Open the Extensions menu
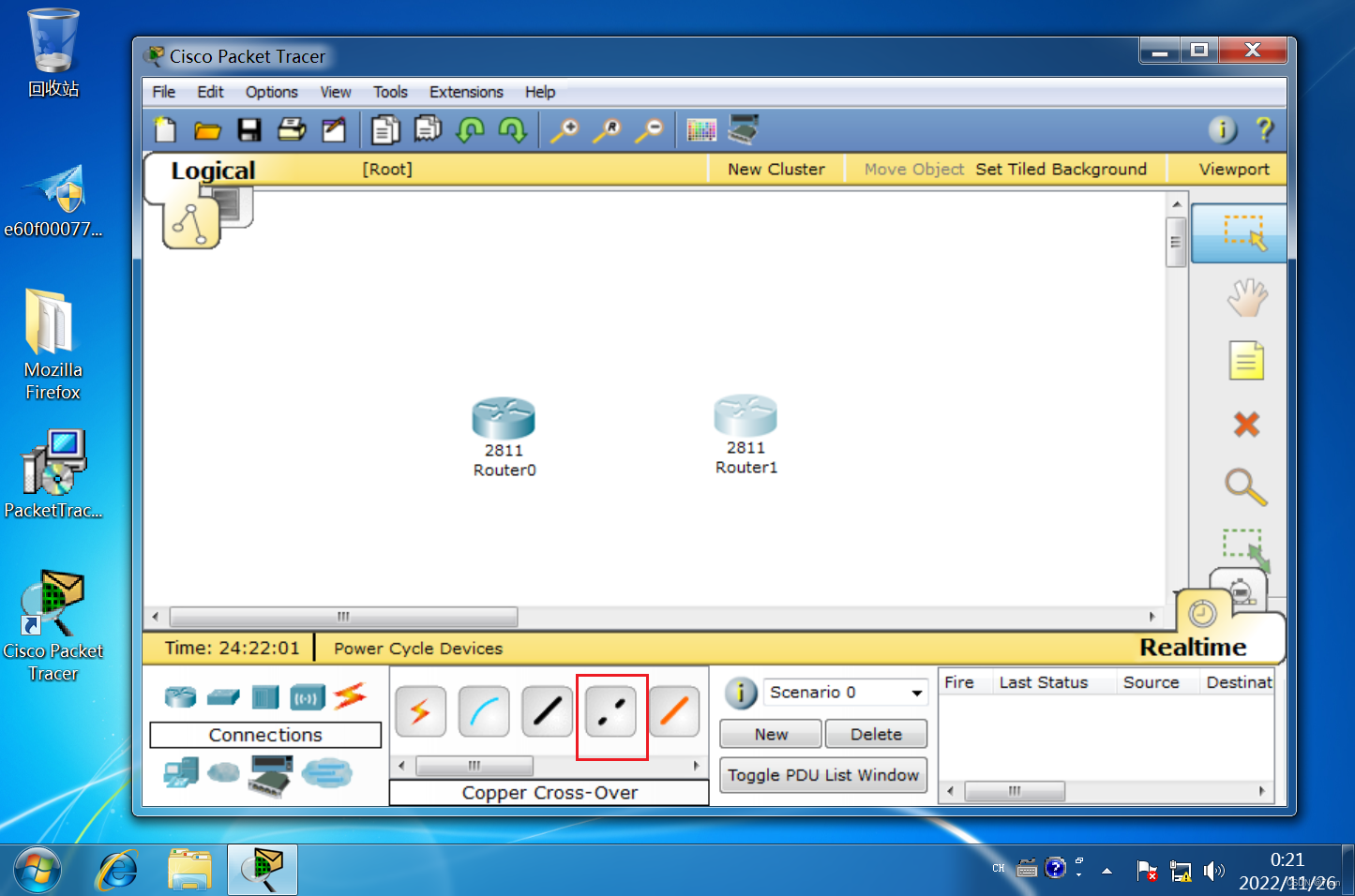Screen dimensions: 1355x896 point(466,92)
